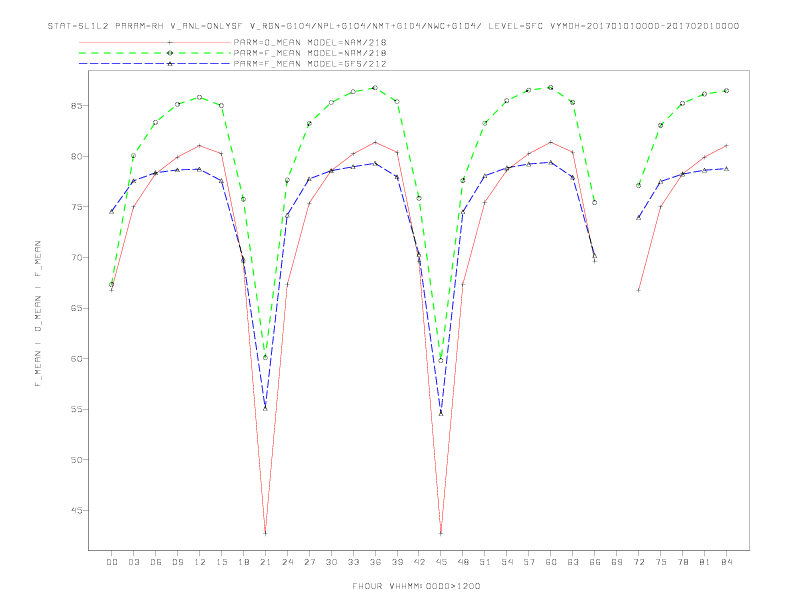Click y-axis tick label 50
The image size is (792, 612).
pos(77,460)
